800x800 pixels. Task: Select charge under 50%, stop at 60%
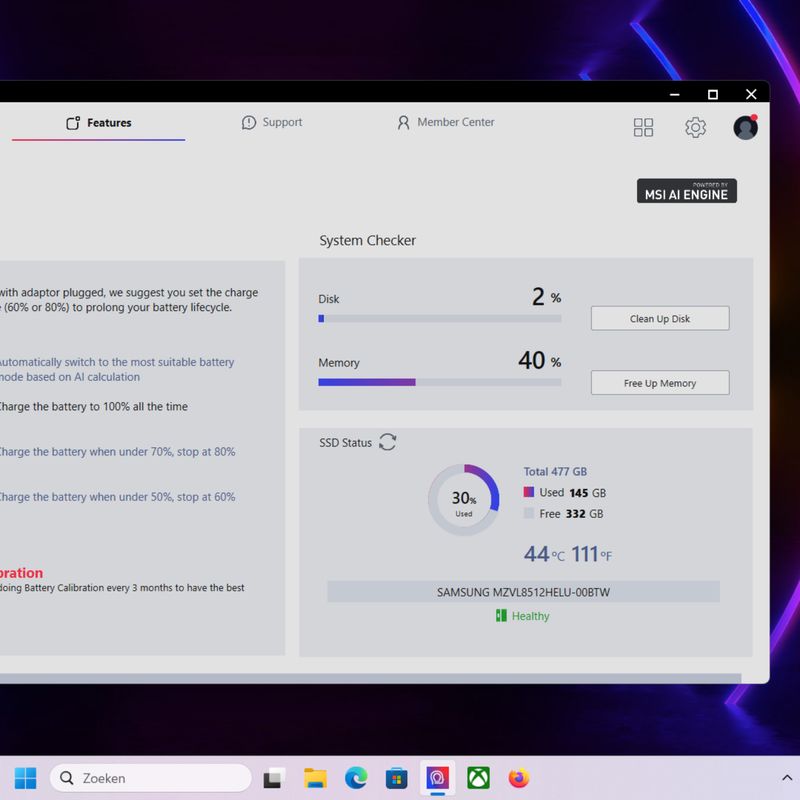[116, 497]
